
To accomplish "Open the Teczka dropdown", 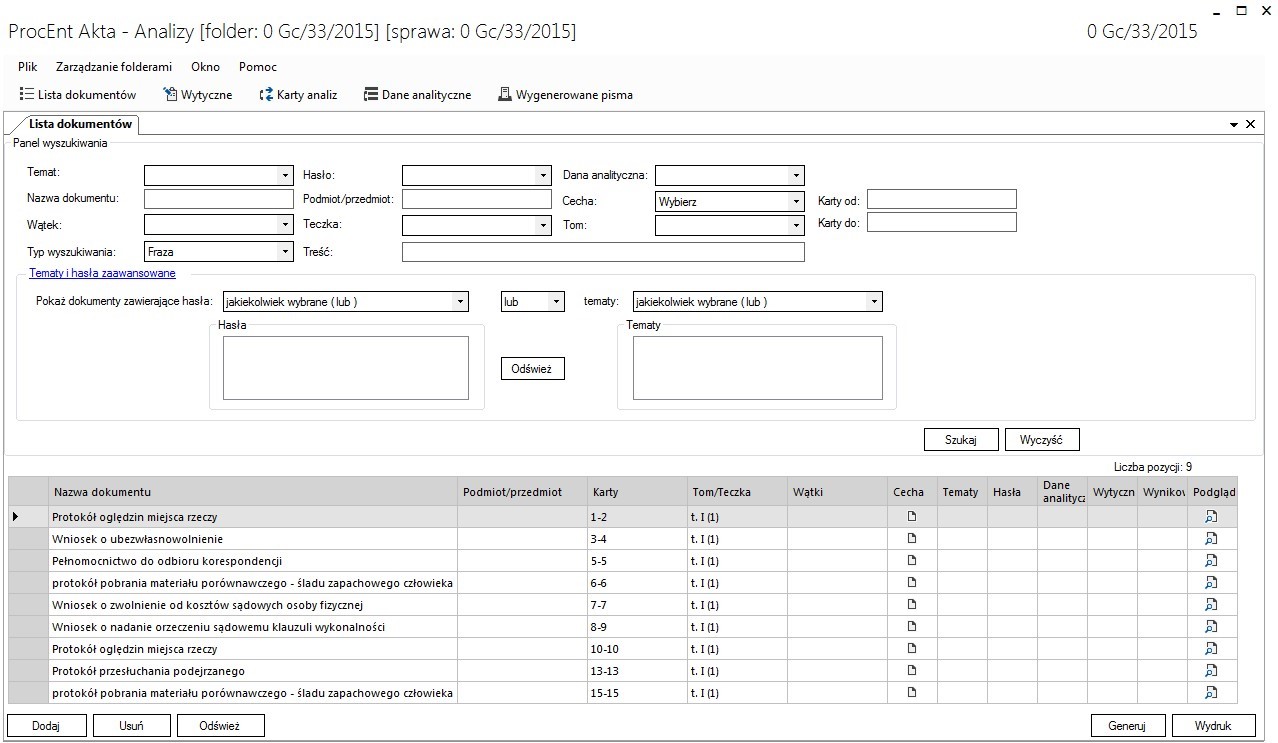I will (x=544, y=226).
